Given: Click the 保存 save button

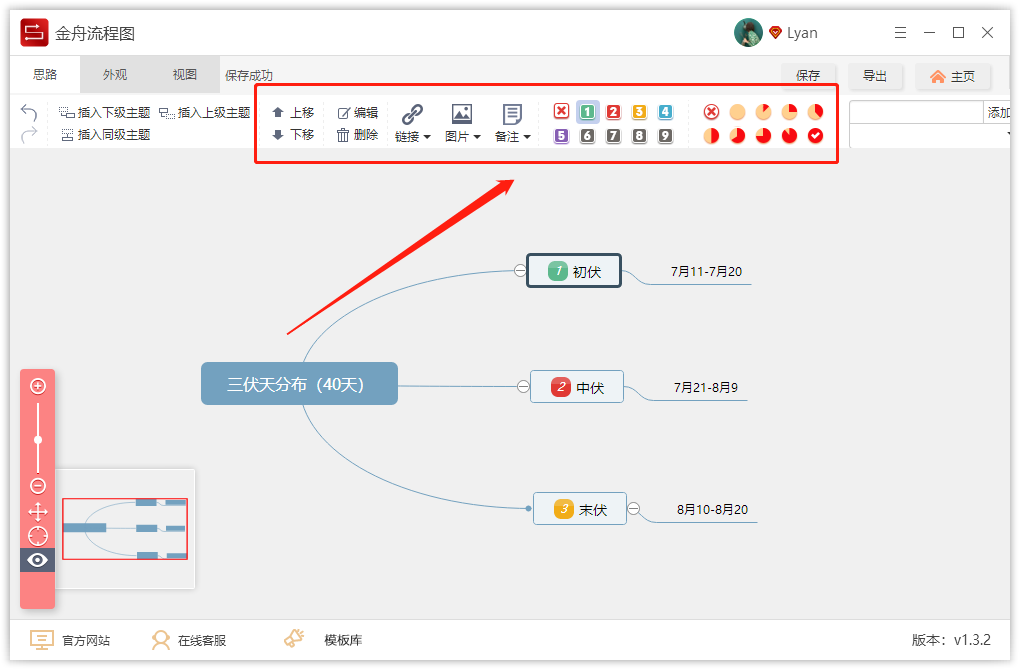Looking at the screenshot, I should [x=808, y=75].
